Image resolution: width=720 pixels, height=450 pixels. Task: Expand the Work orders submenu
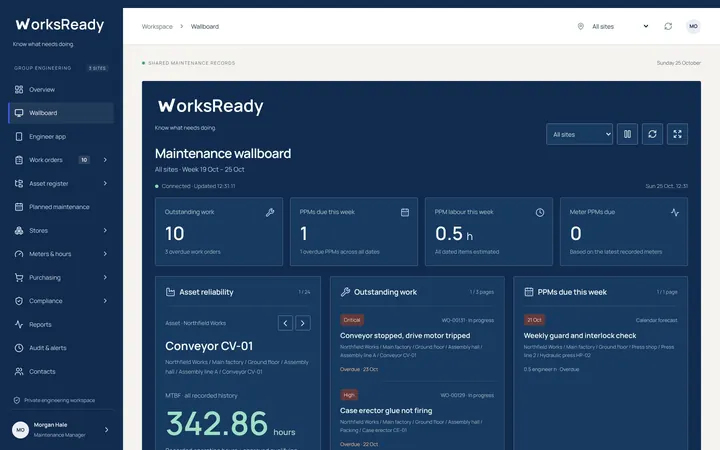(105, 160)
